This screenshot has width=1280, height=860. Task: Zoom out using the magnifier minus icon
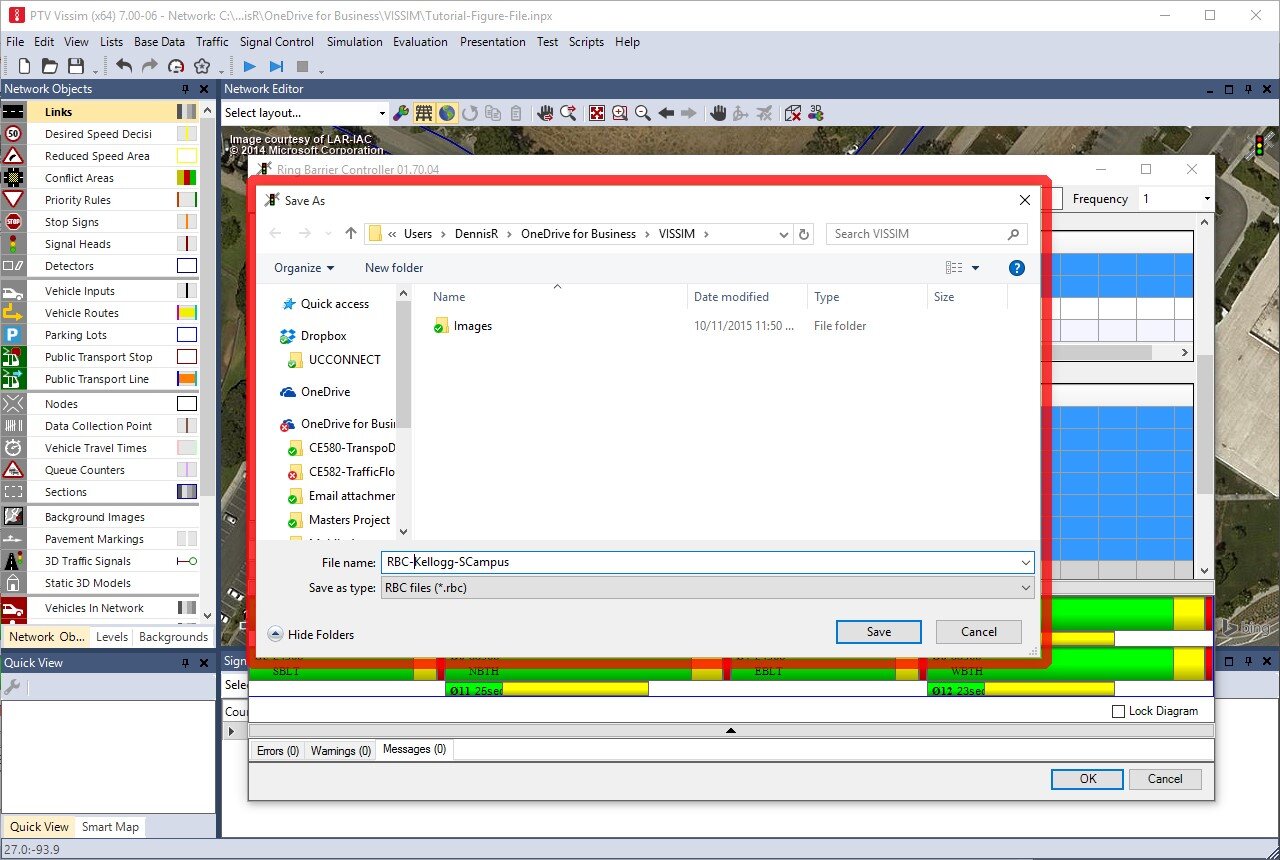pos(643,113)
